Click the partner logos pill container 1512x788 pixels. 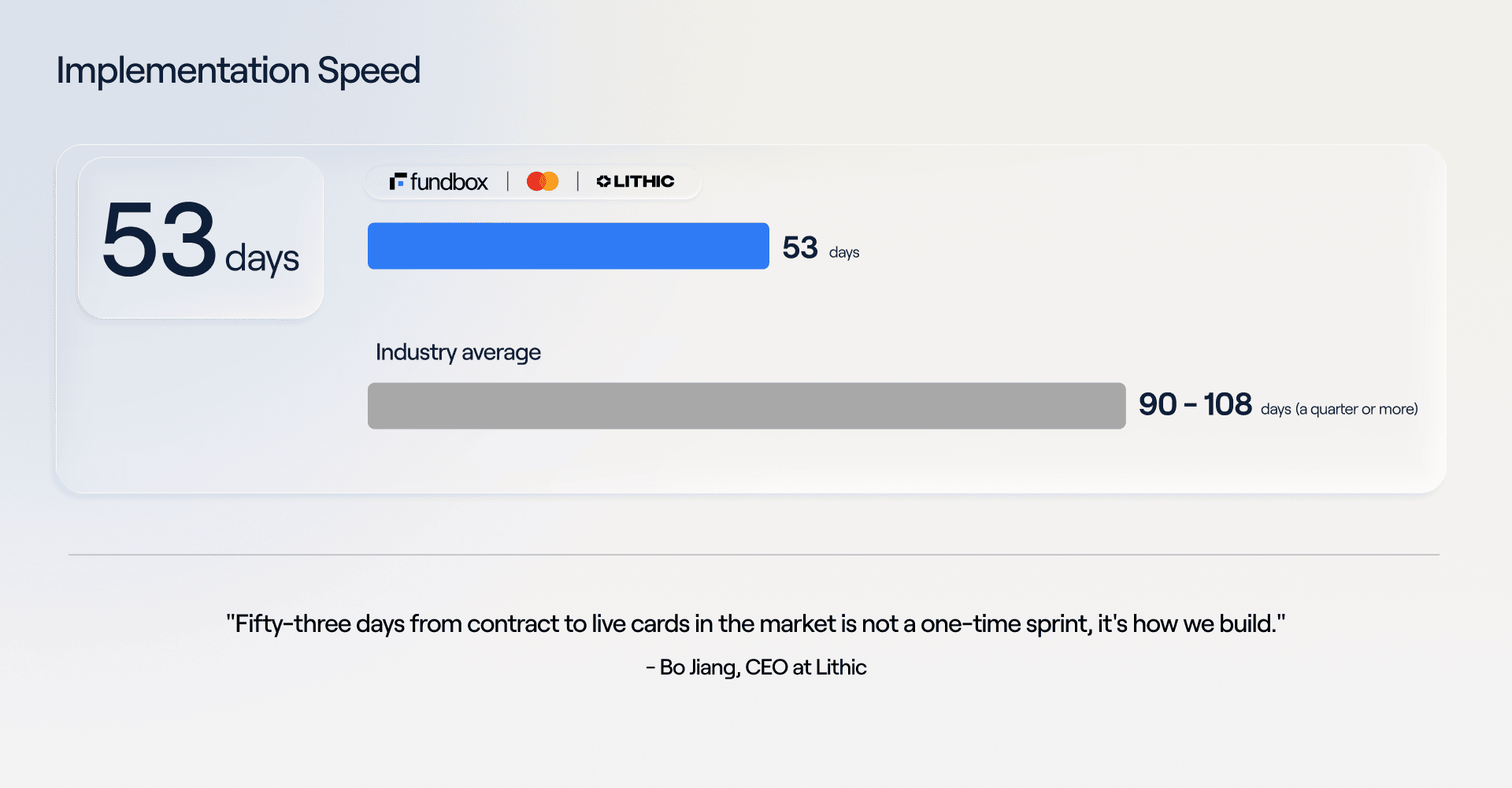(533, 182)
